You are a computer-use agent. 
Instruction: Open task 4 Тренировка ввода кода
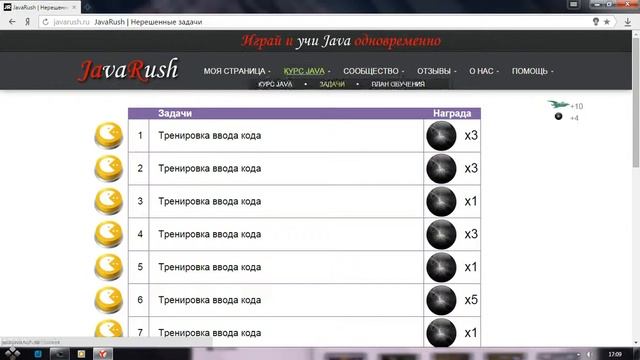[x=209, y=234]
